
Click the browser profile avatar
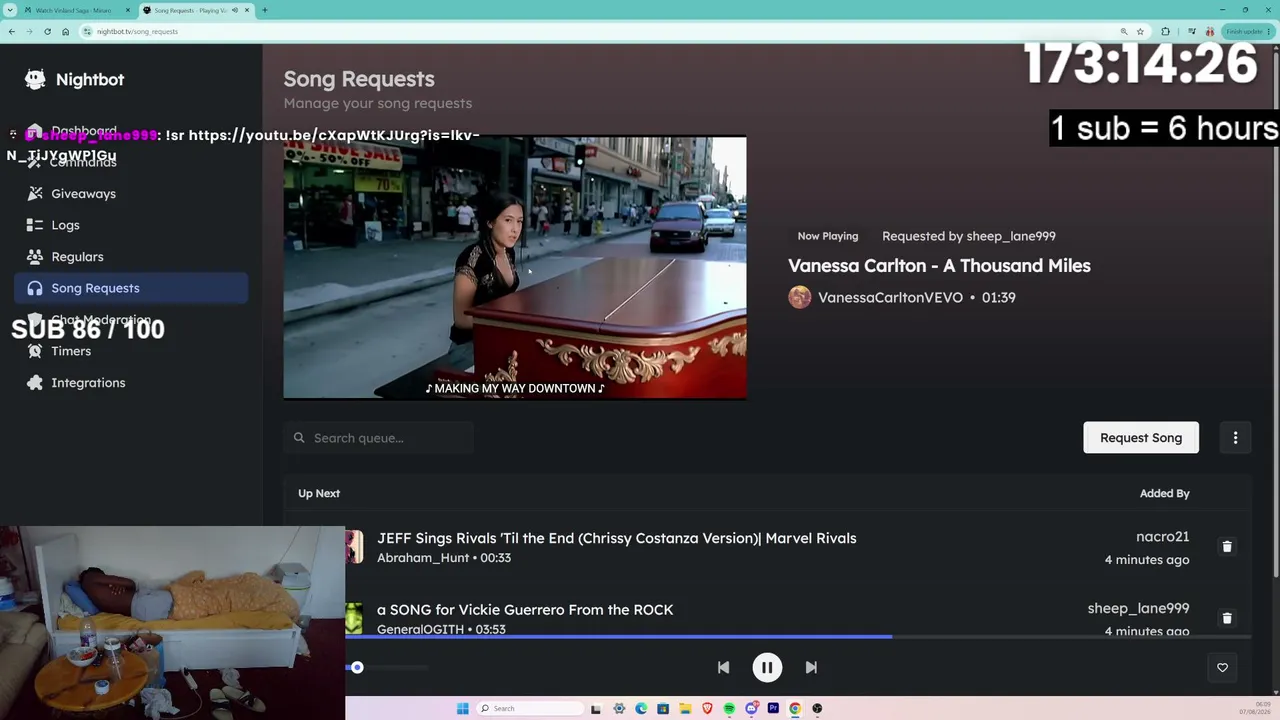[x=1210, y=31]
